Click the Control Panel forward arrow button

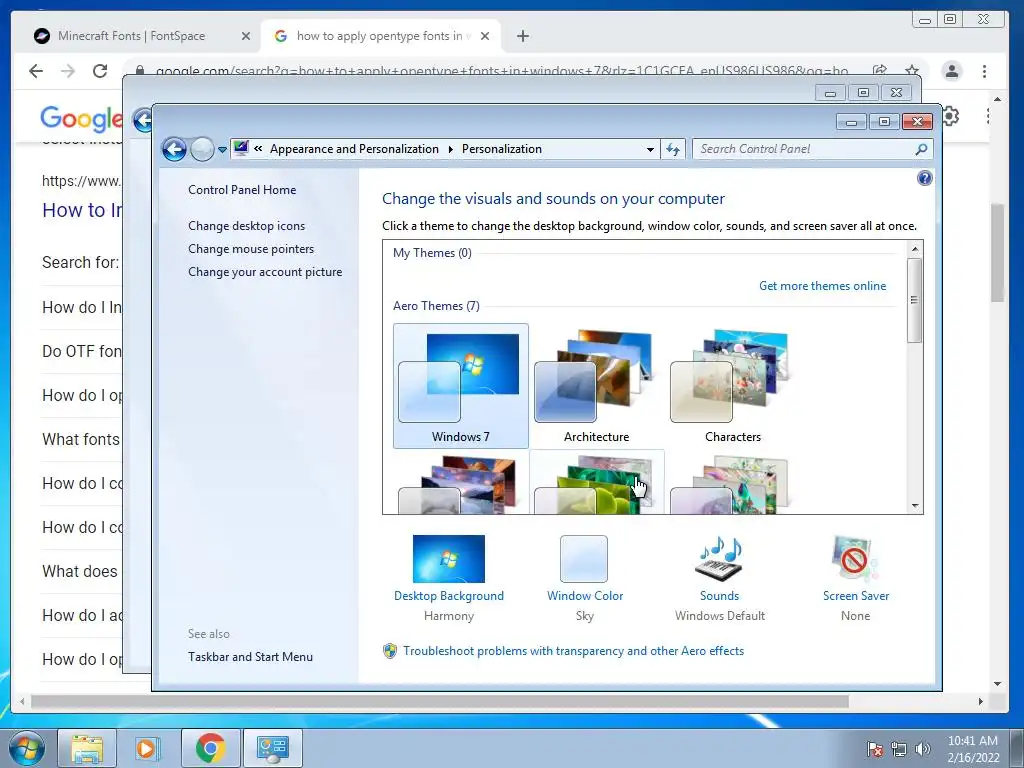click(202, 150)
